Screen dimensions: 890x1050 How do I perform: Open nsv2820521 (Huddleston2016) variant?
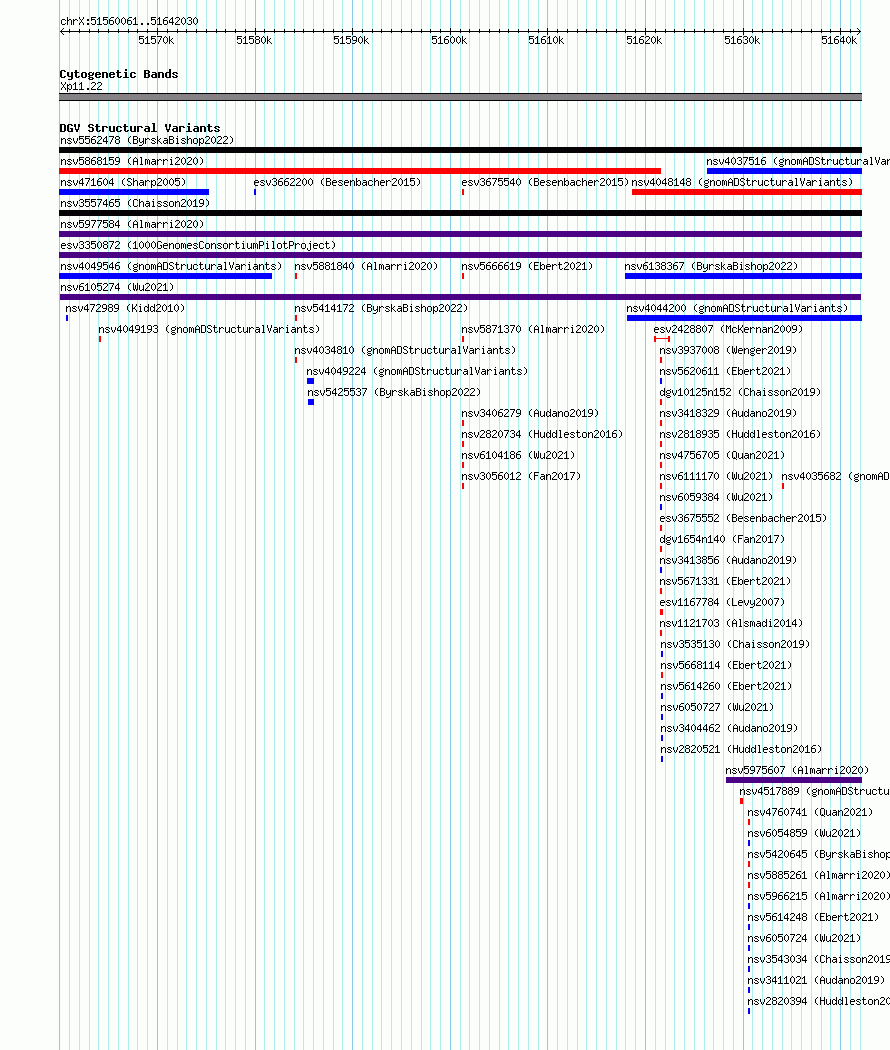[x=741, y=749]
